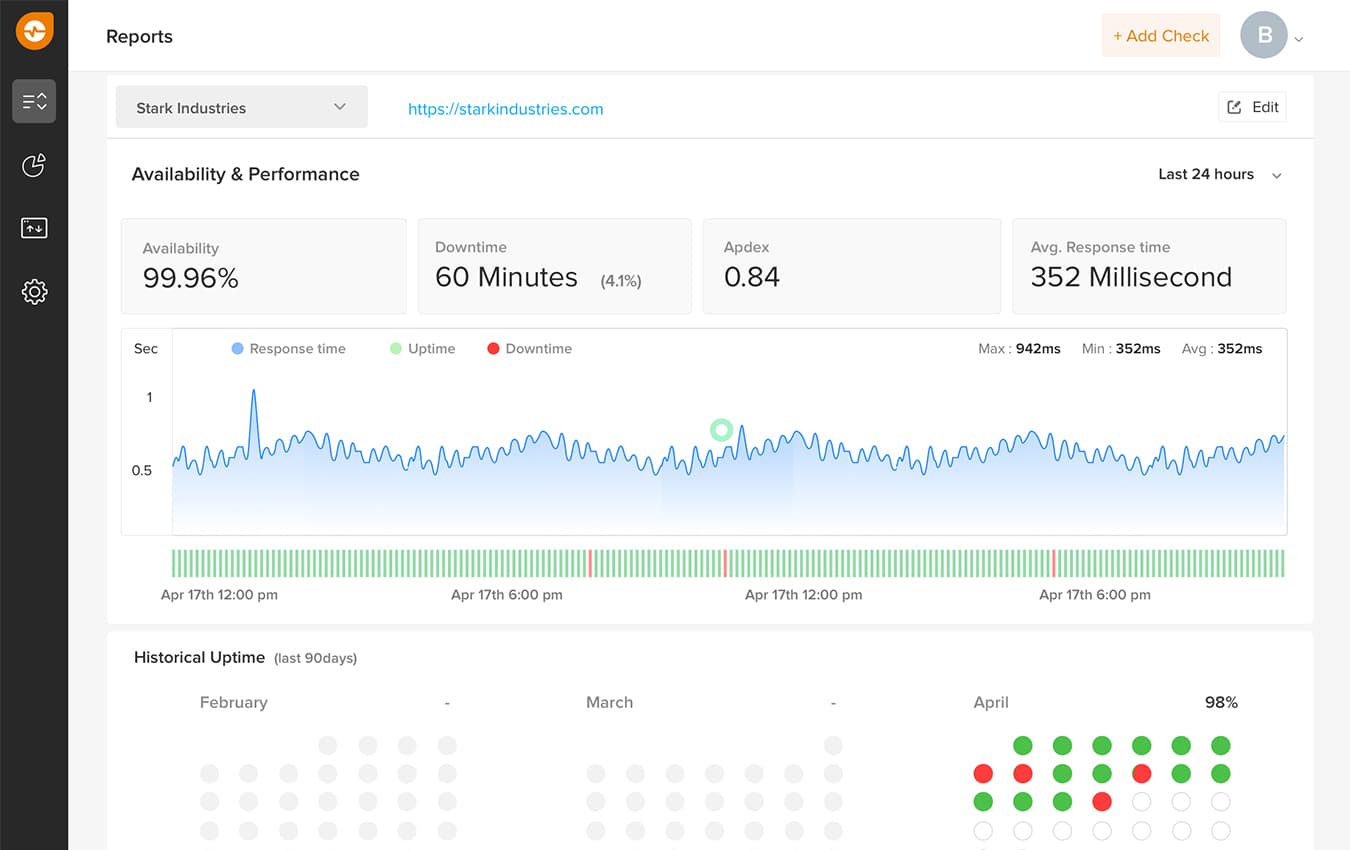
Task: Click the edit icon next to Edit label
Action: [1232, 106]
